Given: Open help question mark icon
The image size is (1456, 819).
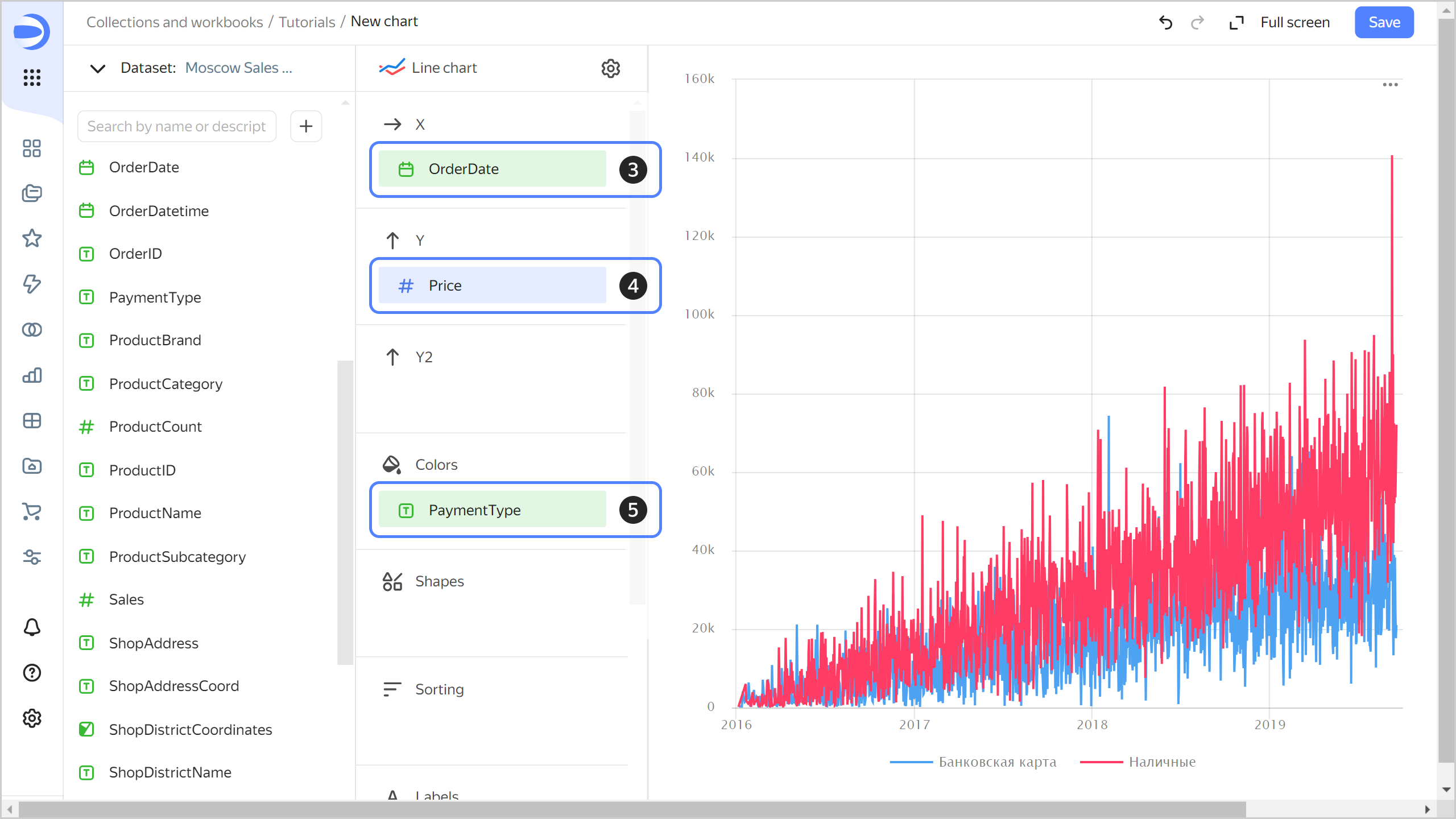Looking at the screenshot, I should (x=32, y=673).
